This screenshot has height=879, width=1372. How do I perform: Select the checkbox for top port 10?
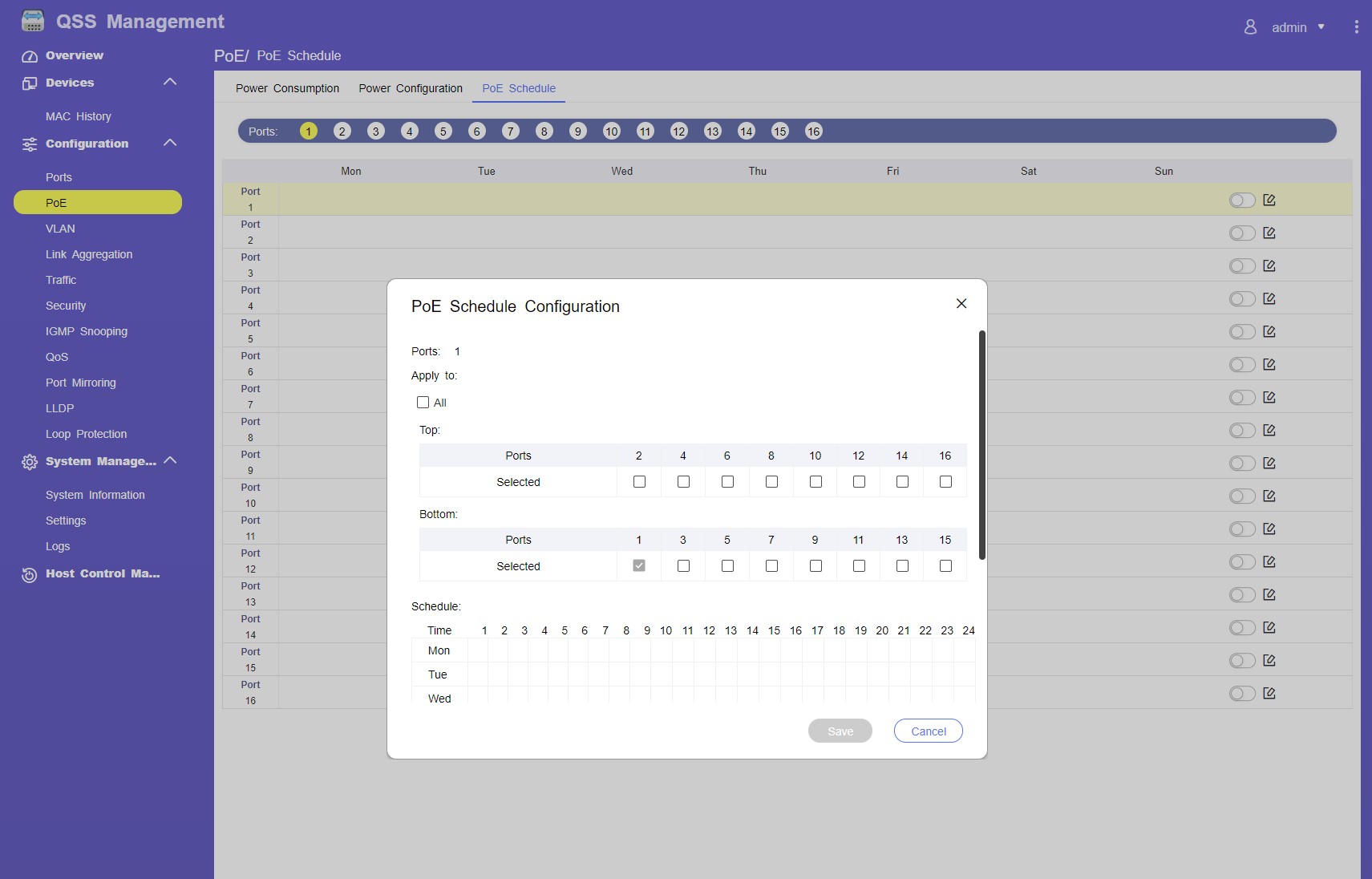tap(816, 482)
